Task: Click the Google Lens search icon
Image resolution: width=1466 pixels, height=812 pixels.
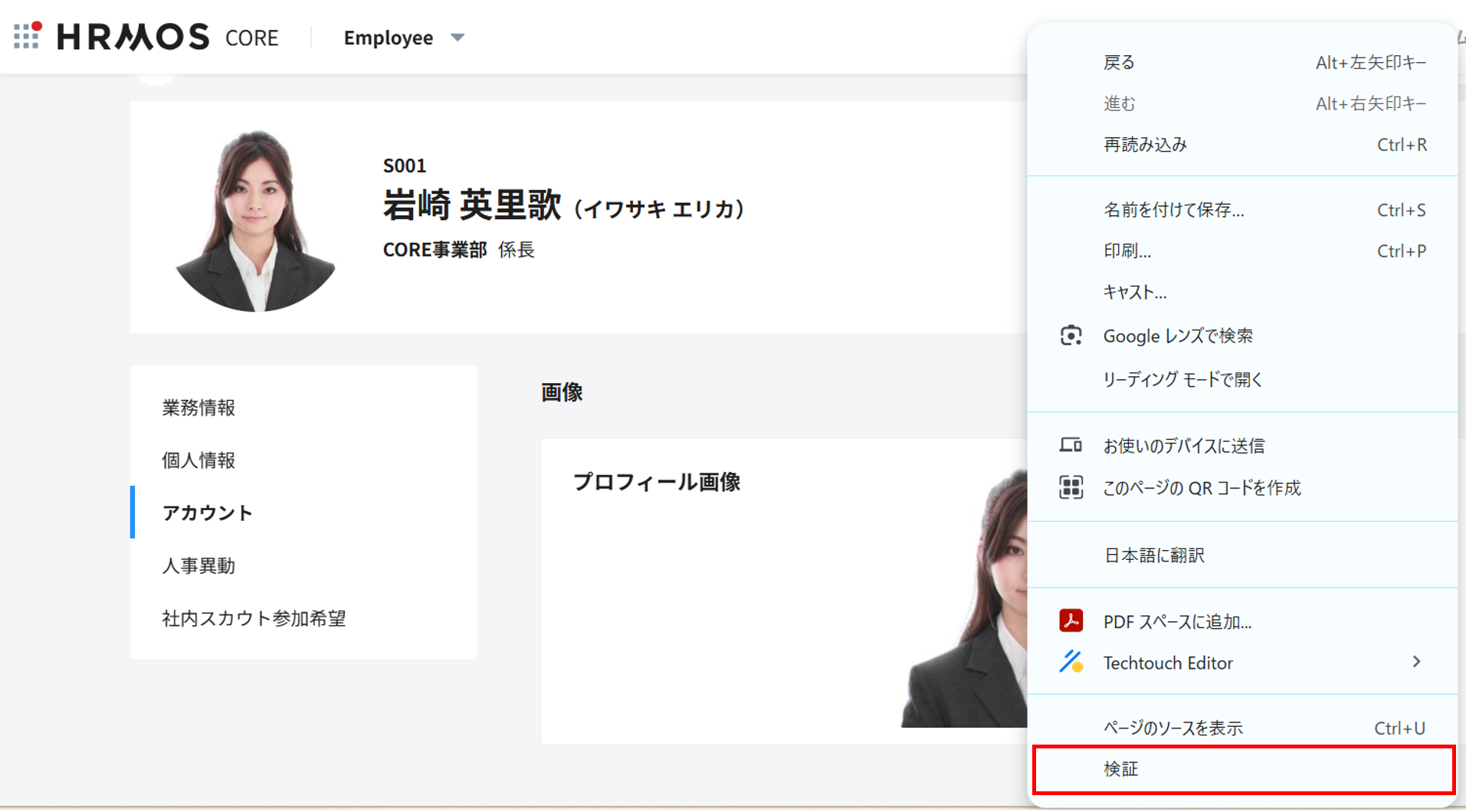Action: coord(1071,336)
